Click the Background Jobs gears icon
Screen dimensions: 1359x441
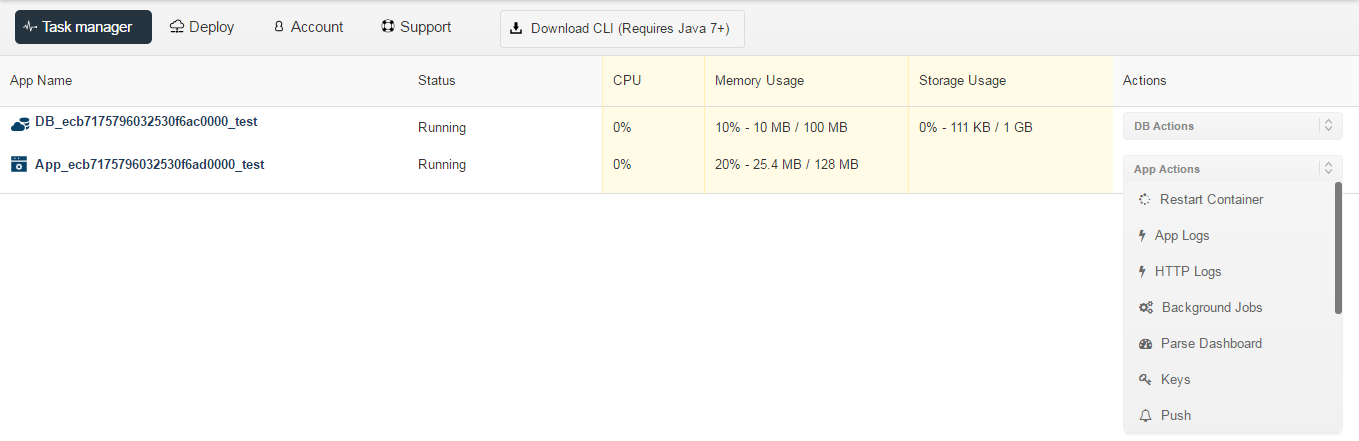[x=1146, y=308]
